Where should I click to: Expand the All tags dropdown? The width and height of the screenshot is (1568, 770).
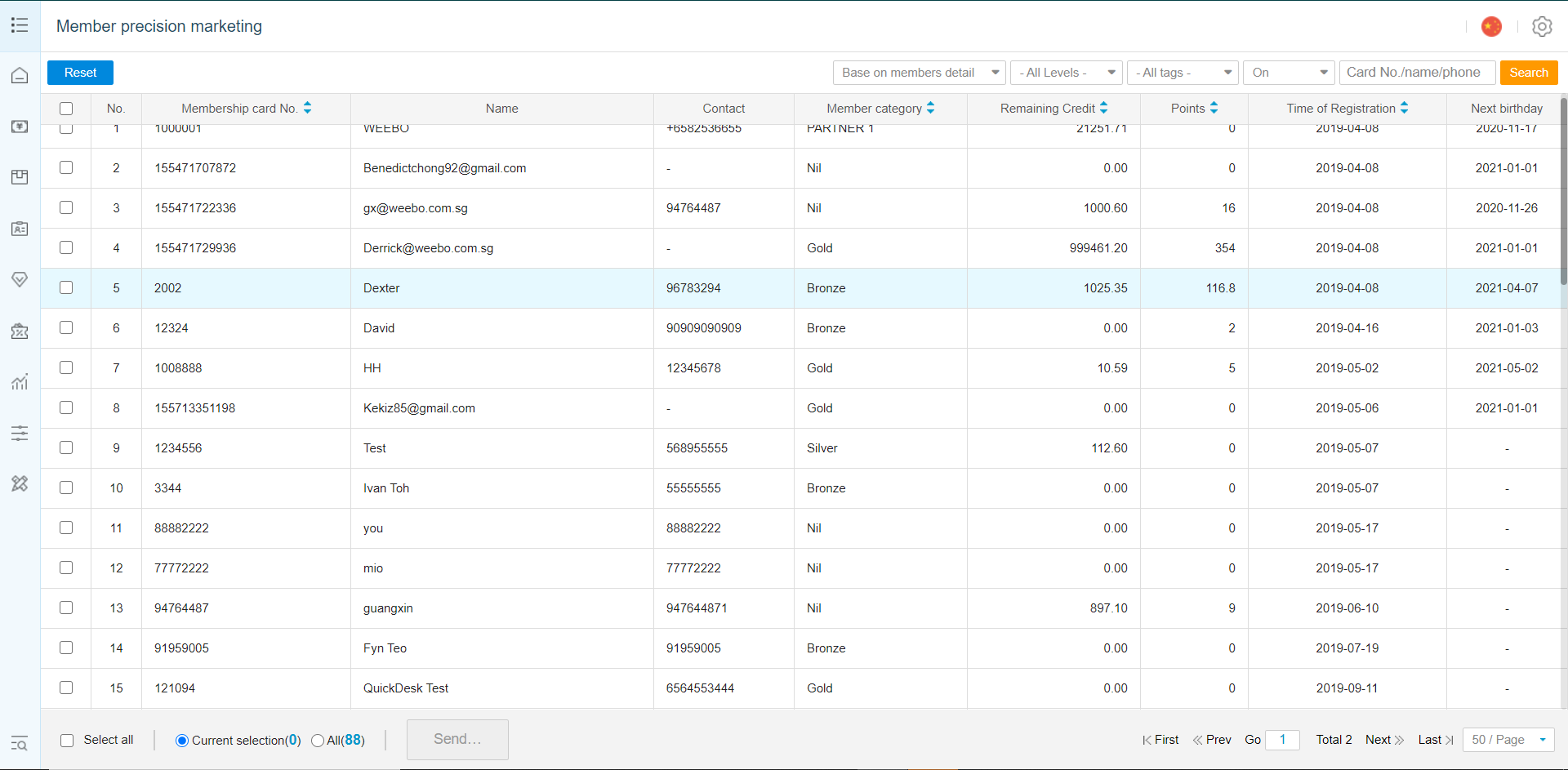1183,73
